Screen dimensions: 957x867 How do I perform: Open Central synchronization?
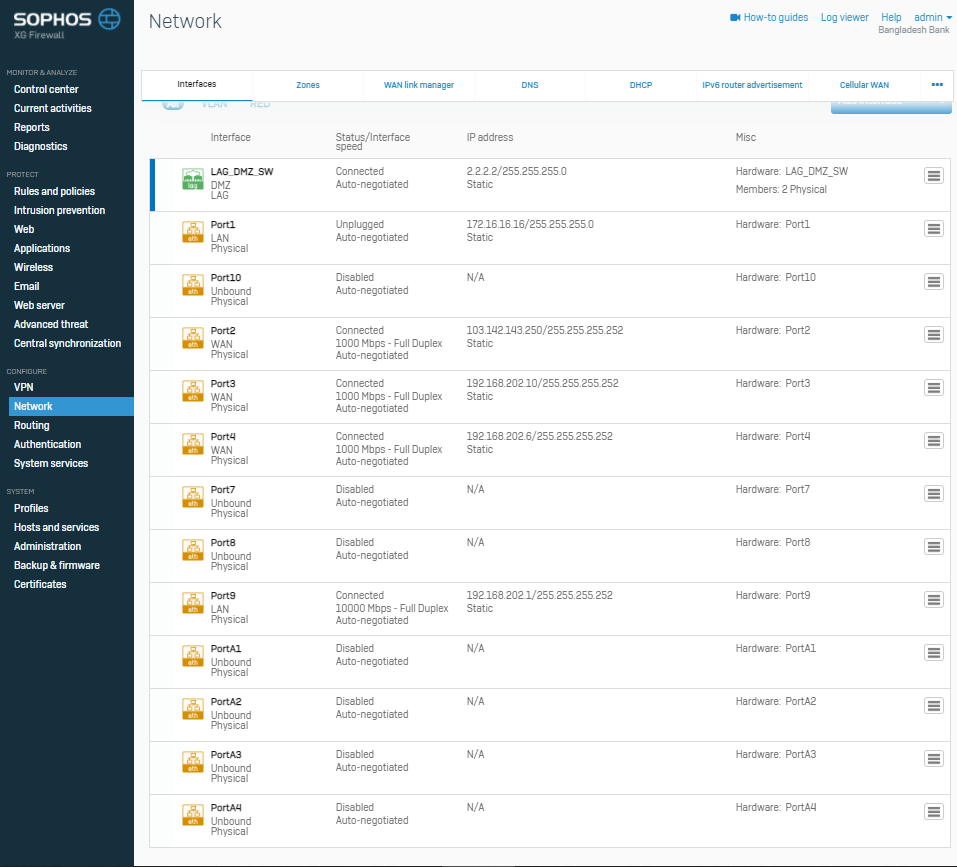[x=68, y=343]
